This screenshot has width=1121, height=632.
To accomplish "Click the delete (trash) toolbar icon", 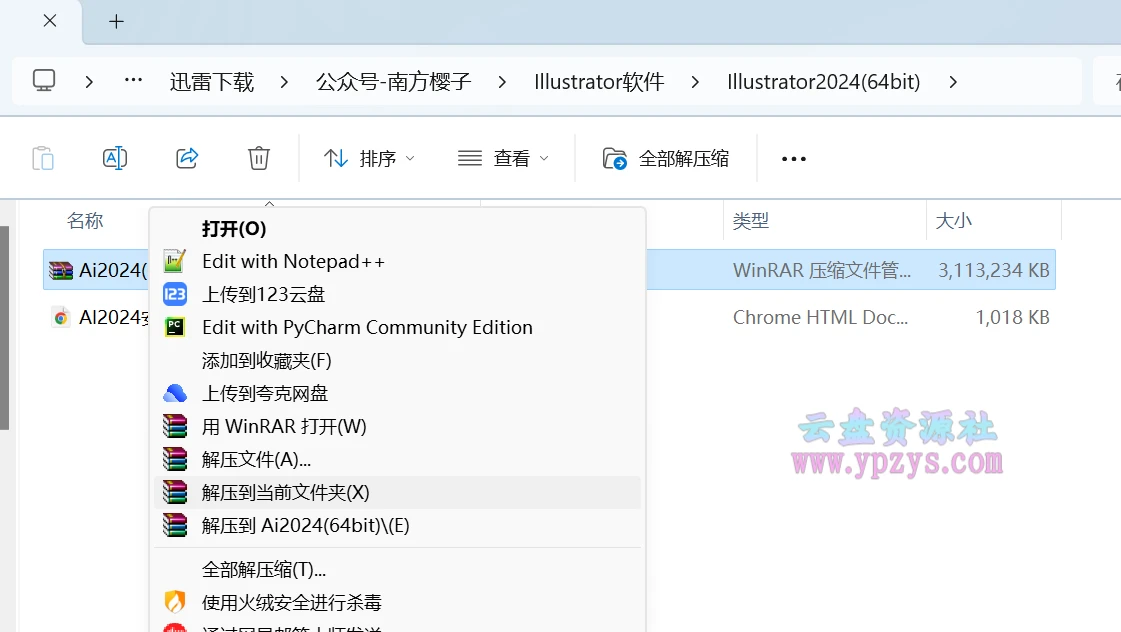I will pos(258,157).
